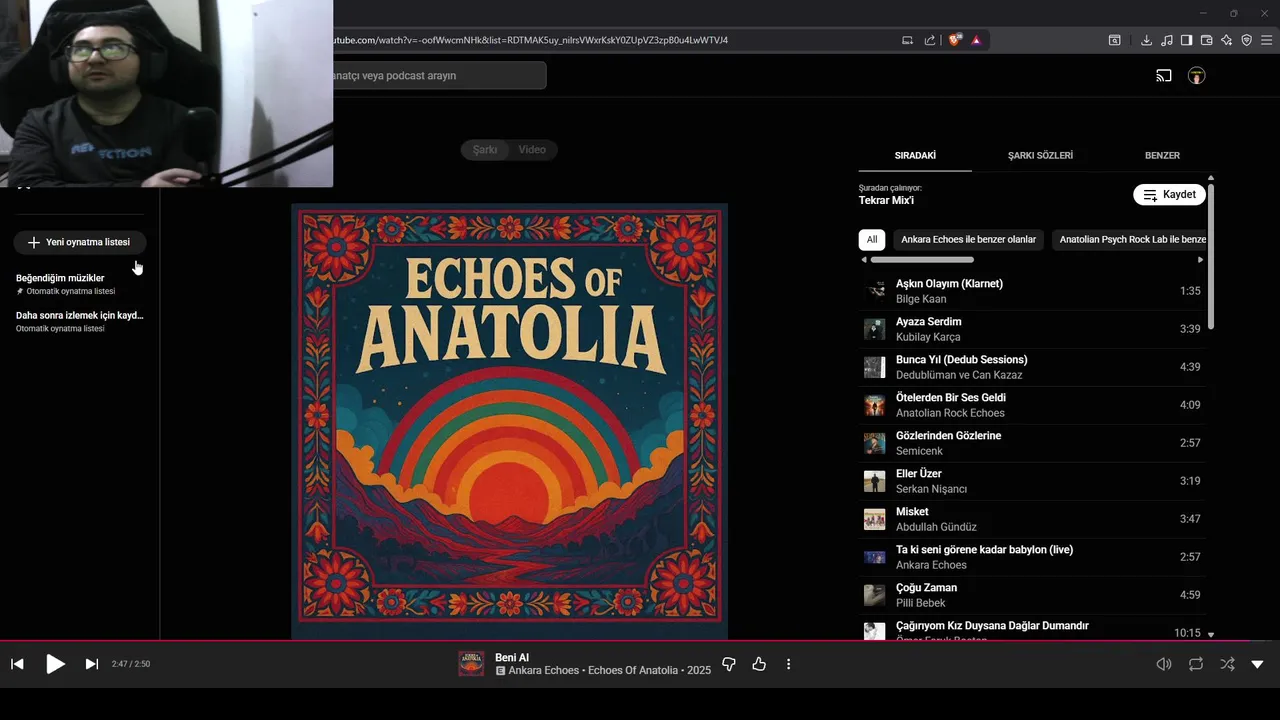Click the browser address bar URL
The width and height of the screenshot is (1280, 720).
[x=531, y=40]
